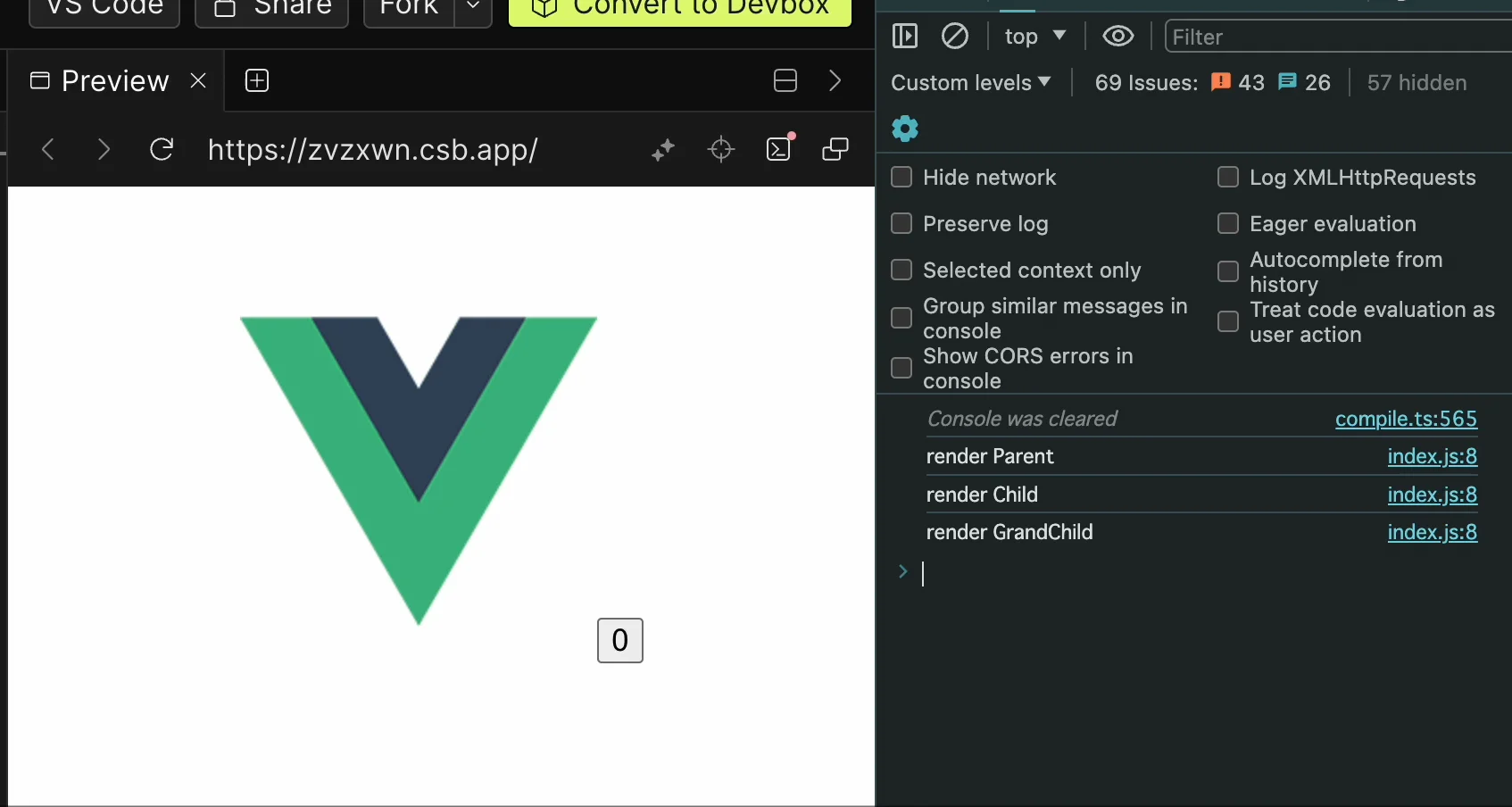Open project in VS Code
The width and height of the screenshot is (1512, 807).
104,11
